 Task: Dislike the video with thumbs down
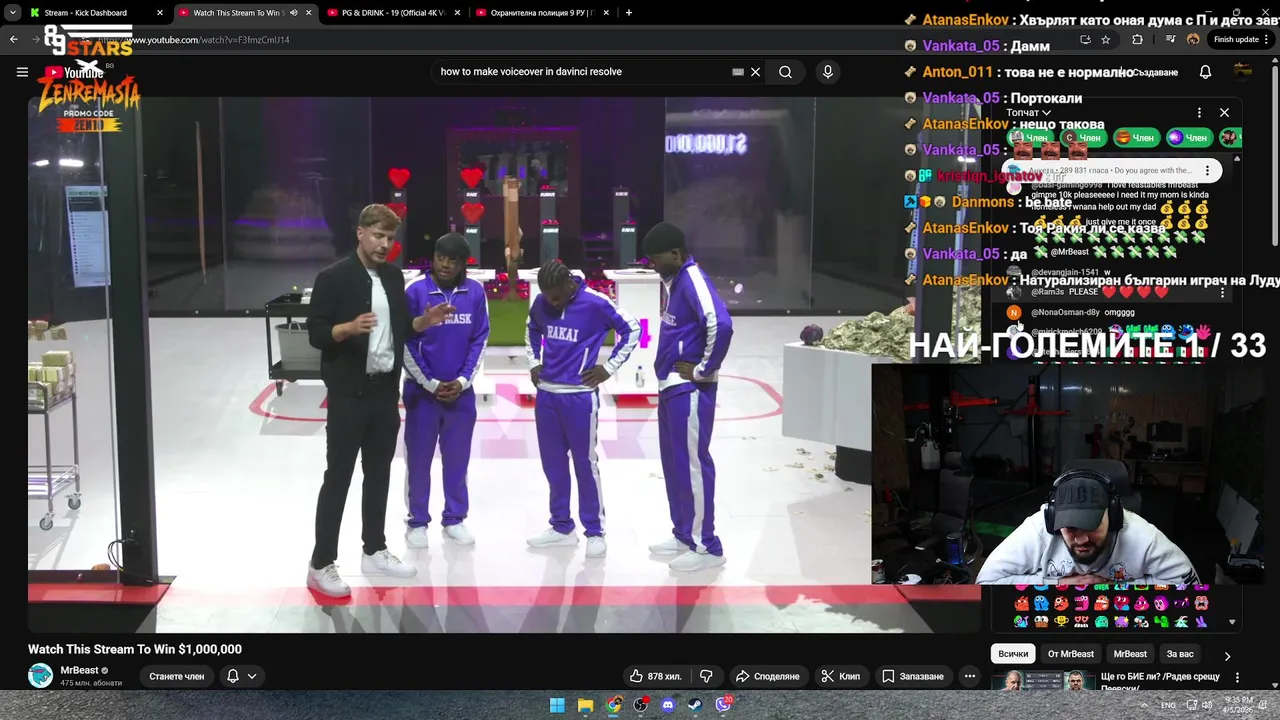coord(706,676)
